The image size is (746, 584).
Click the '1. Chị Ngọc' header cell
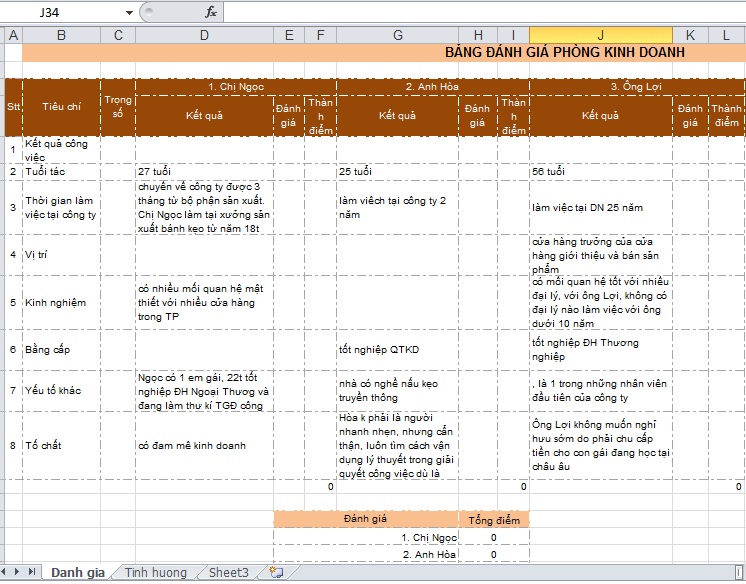click(x=235, y=87)
